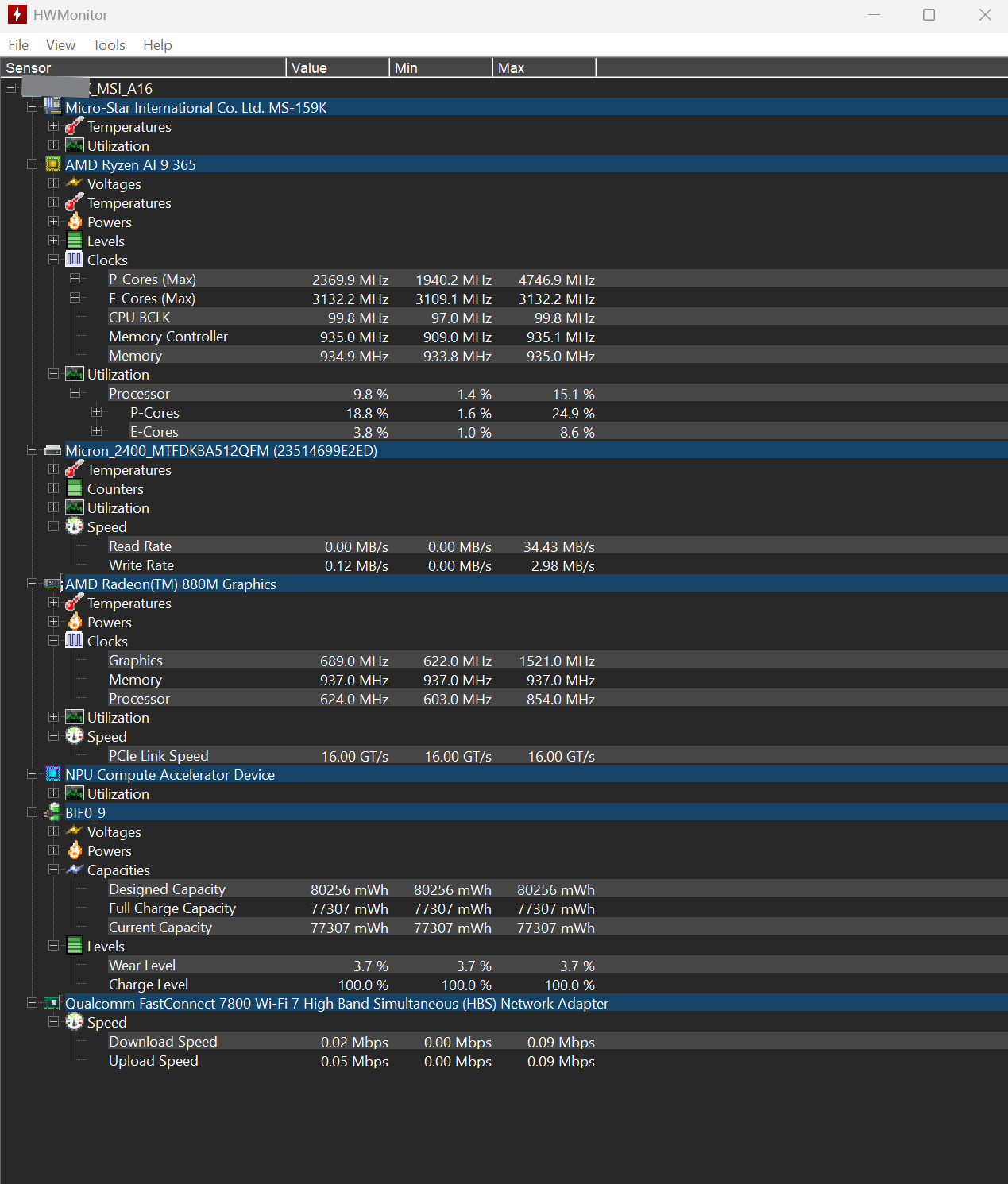1008x1184 pixels.
Task: Click the green Levels icon under AMD Ryzen
Action: [74, 241]
